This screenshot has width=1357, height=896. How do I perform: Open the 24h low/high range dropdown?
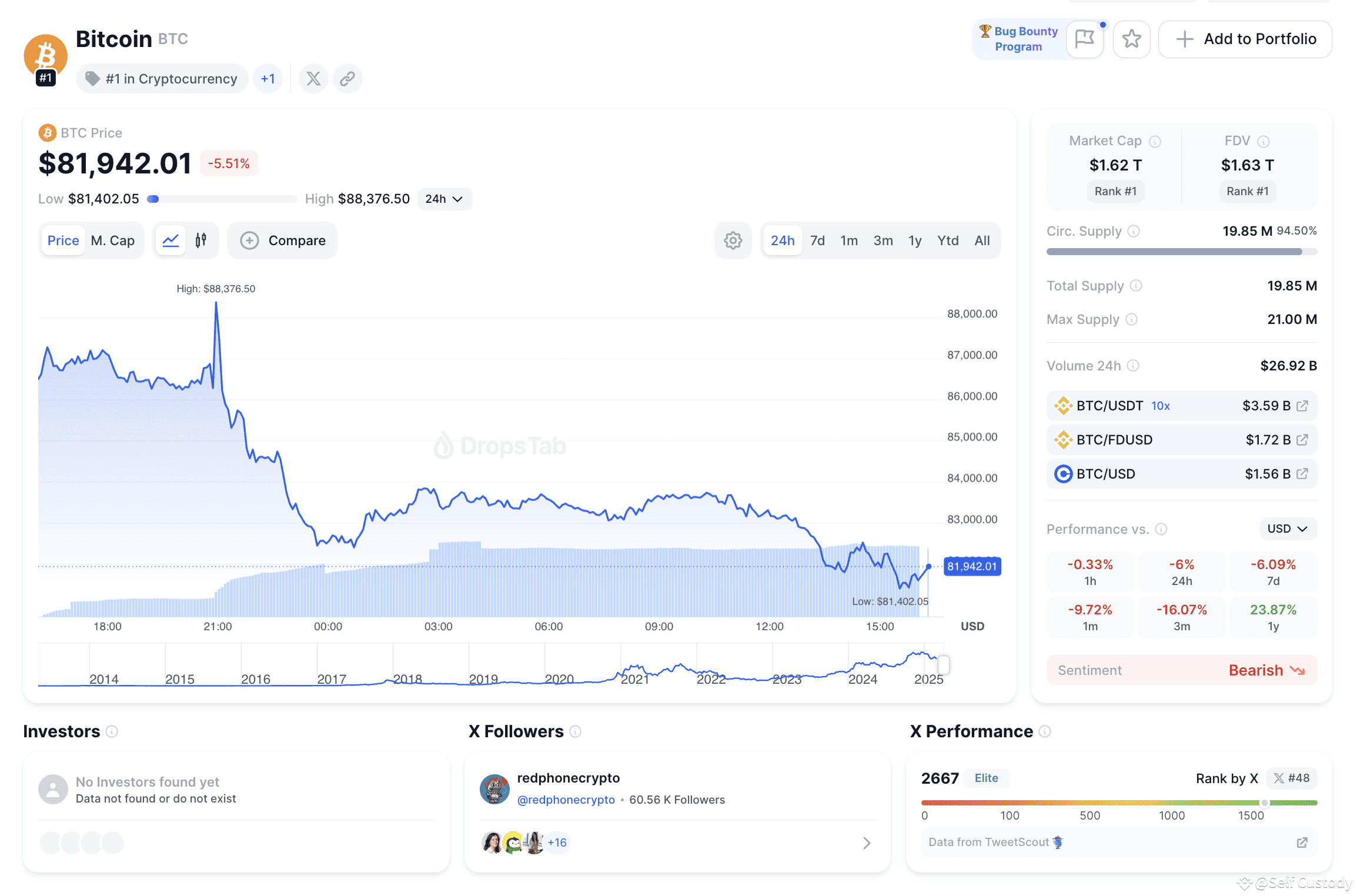tap(444, 199)
